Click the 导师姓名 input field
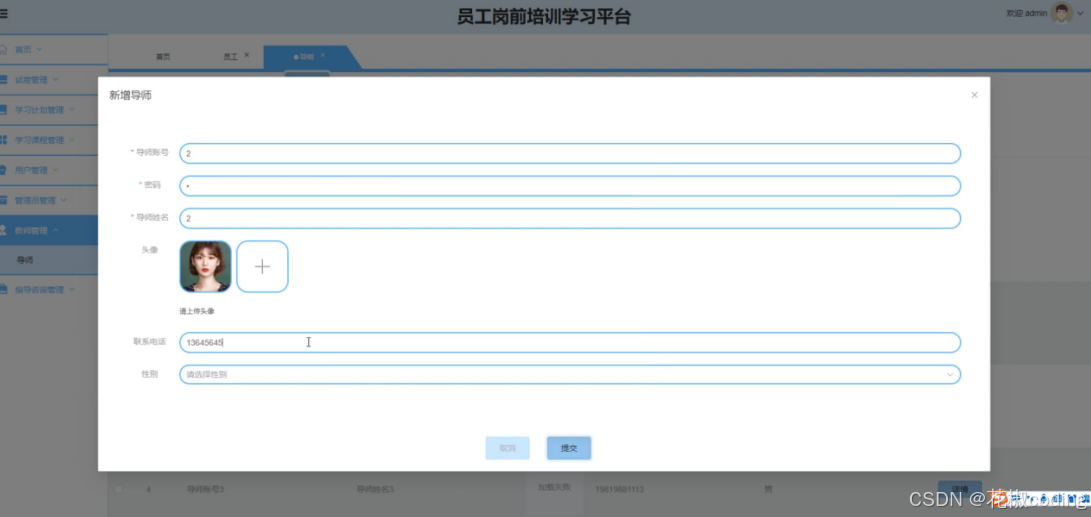The image size is (1091, 517). [570, 218]
